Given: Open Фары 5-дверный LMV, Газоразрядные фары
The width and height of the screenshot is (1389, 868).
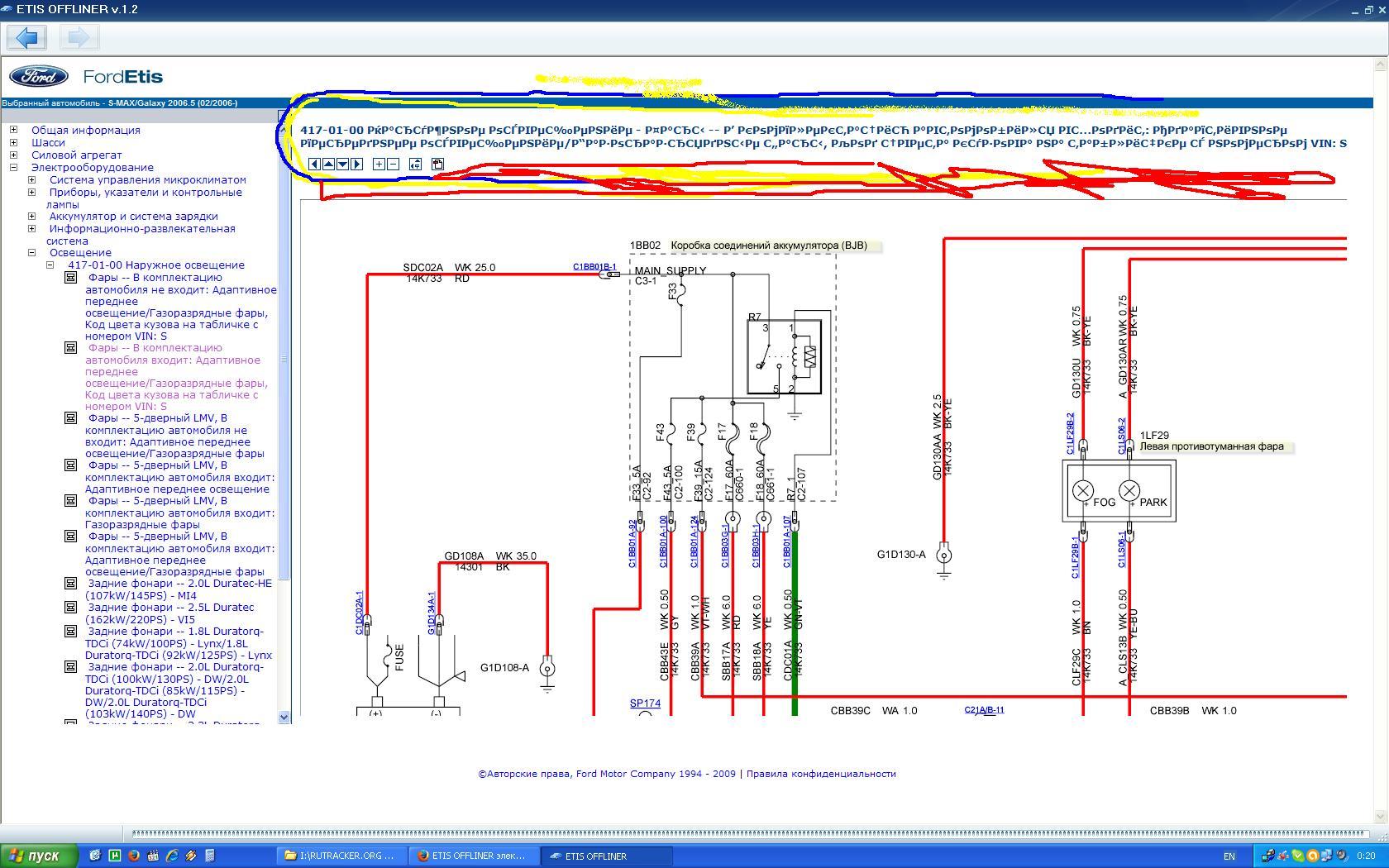Looking at the screenshot, I should point(179,513).
